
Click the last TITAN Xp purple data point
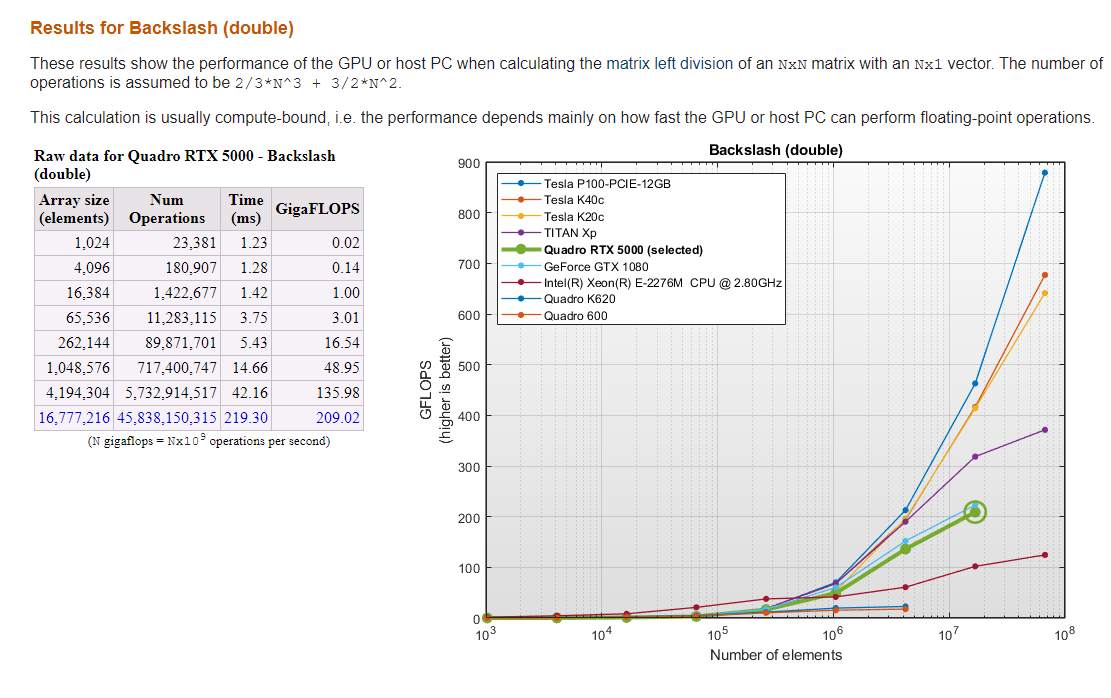point(1044,430)
